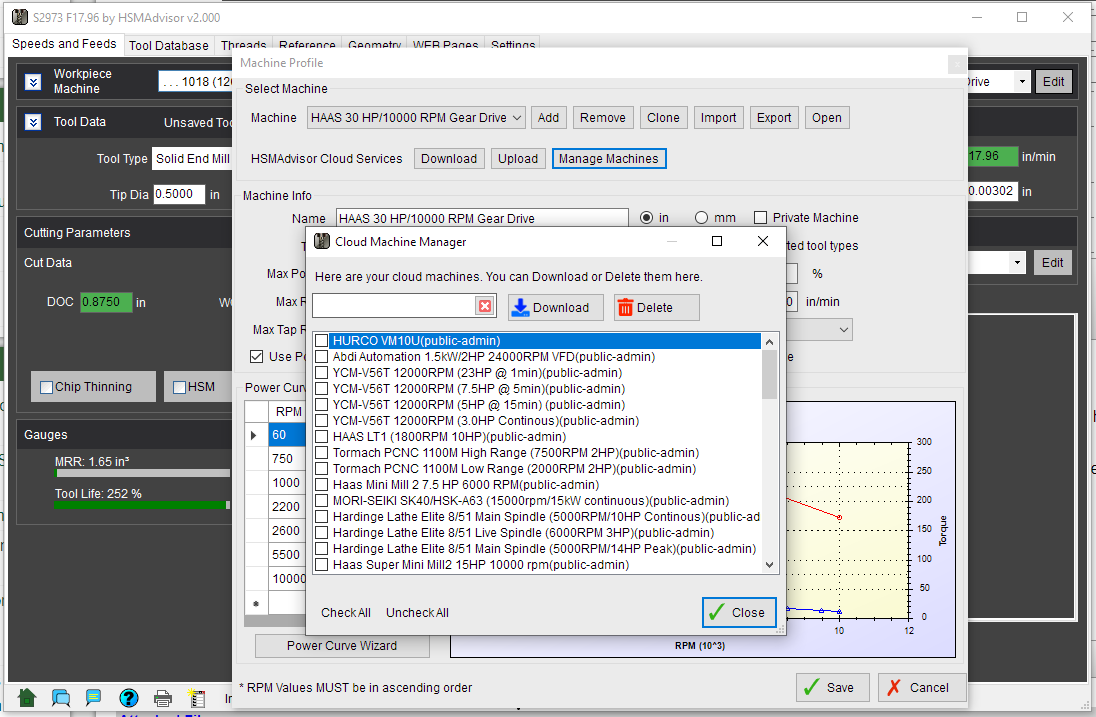Switch to the Tool Database tab
Viewport: 1096px width, 717px height.
pos(169,45)
